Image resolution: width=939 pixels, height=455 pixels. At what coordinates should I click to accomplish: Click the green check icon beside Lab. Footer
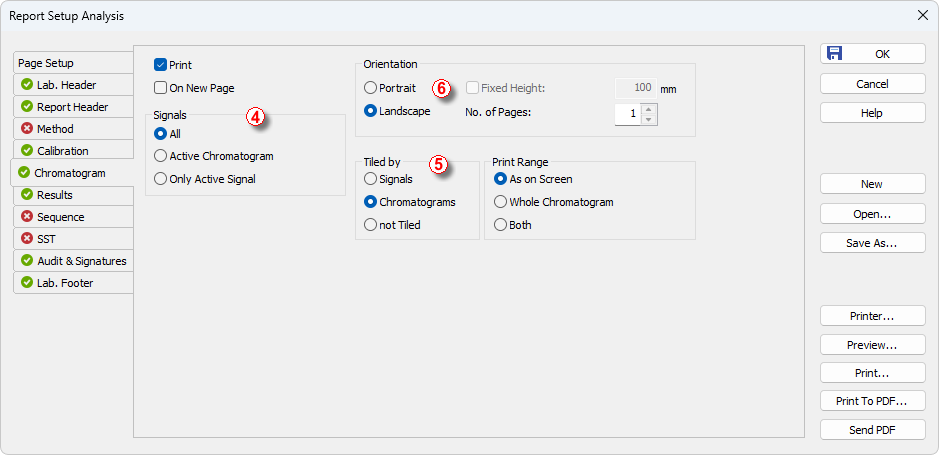click(27, 283)
